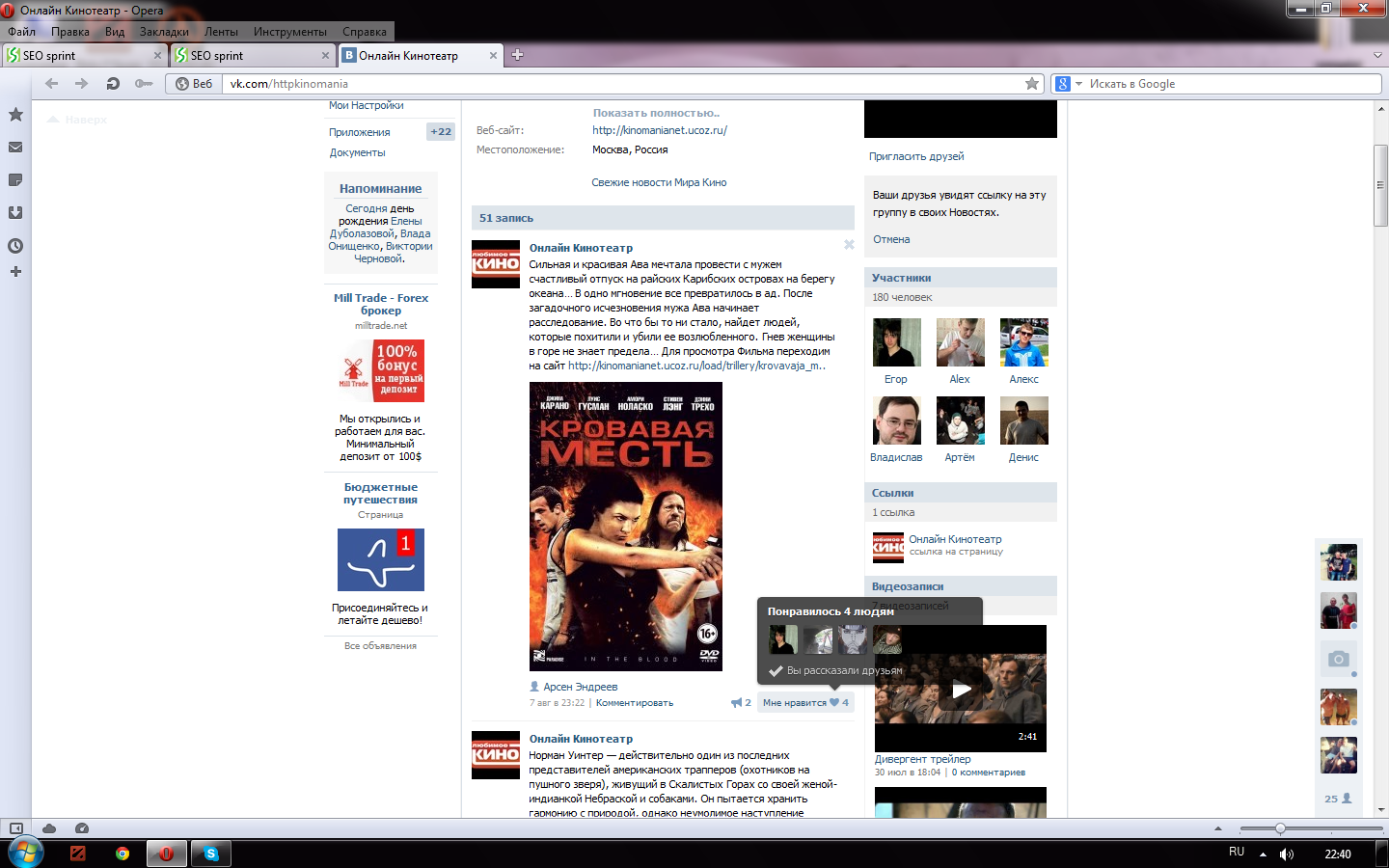Open the volume control in the system tray

coord(1286,854)
